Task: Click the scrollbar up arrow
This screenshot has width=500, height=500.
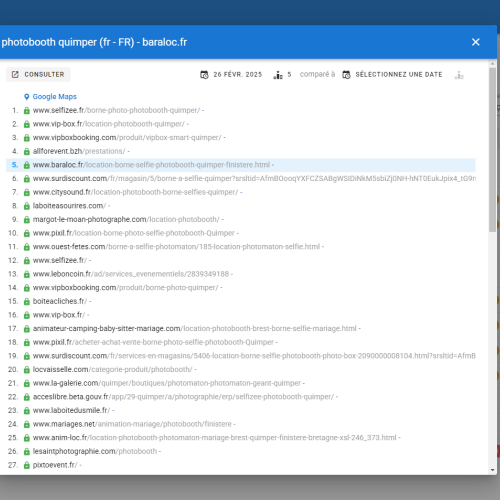Action: coord(493,63)
